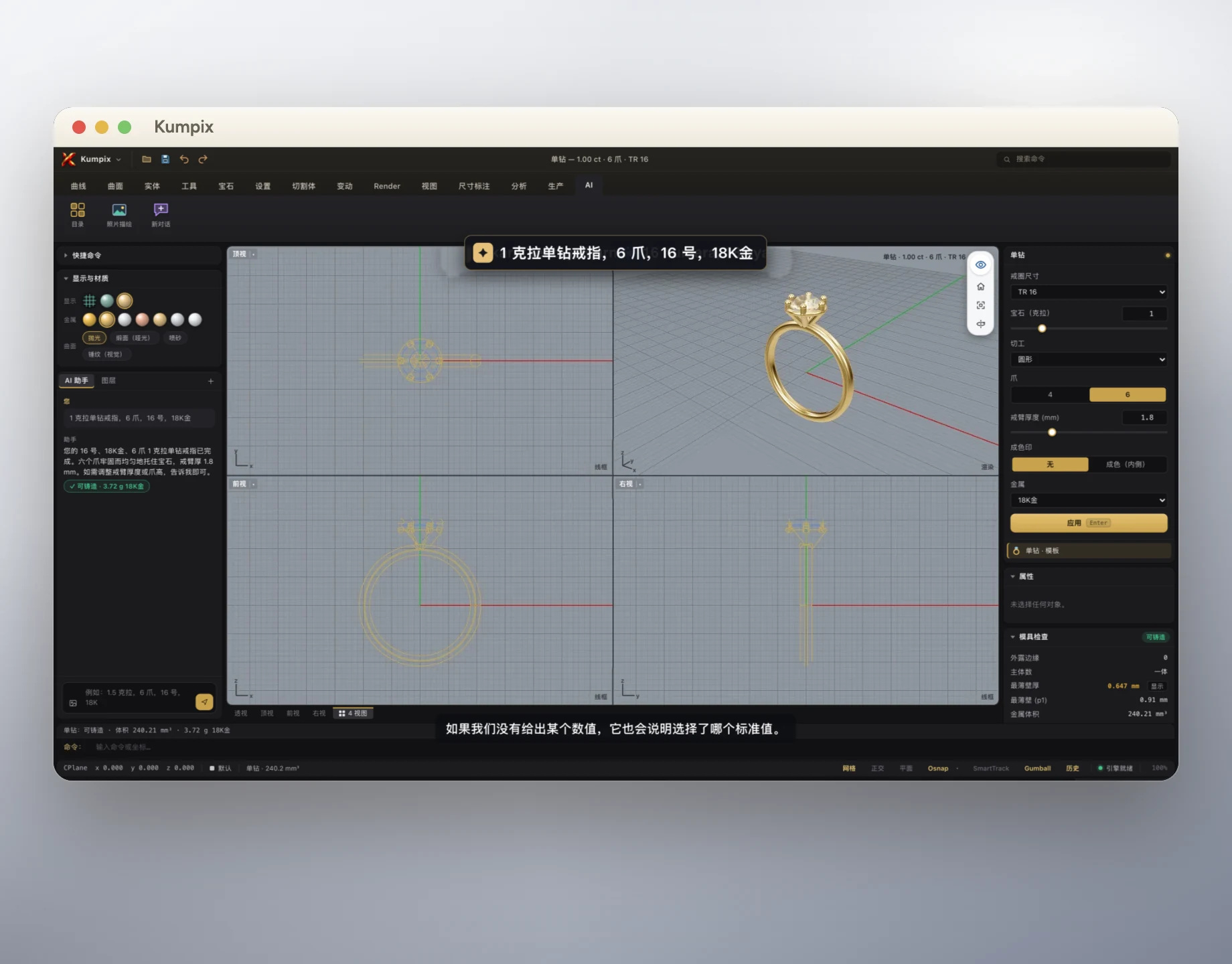Click the 宝石 (克拉) value field

click(x=1144, y=313)
